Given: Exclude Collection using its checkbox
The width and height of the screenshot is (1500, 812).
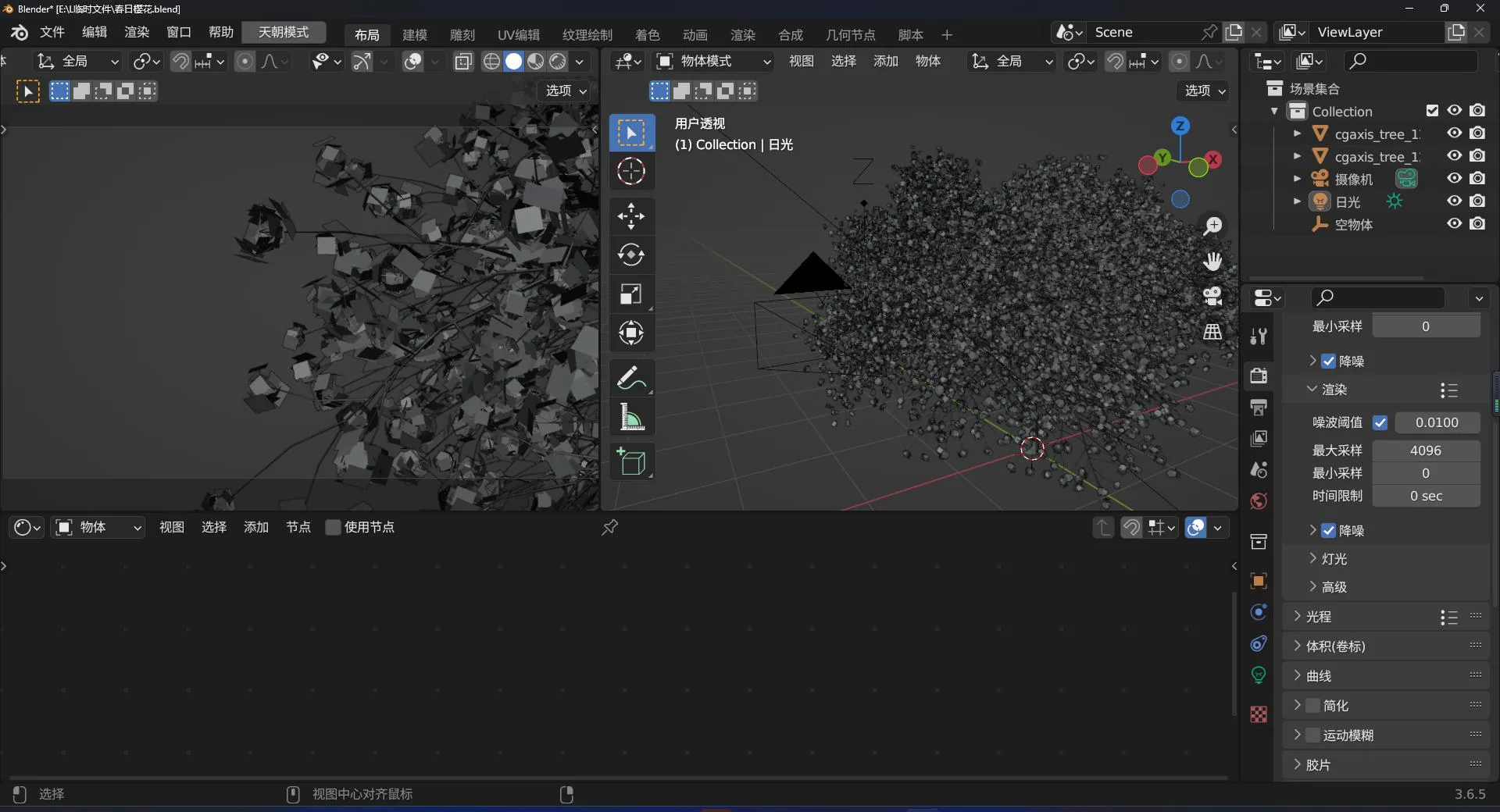Looking at the screenshot, I should click(1432, 111).
